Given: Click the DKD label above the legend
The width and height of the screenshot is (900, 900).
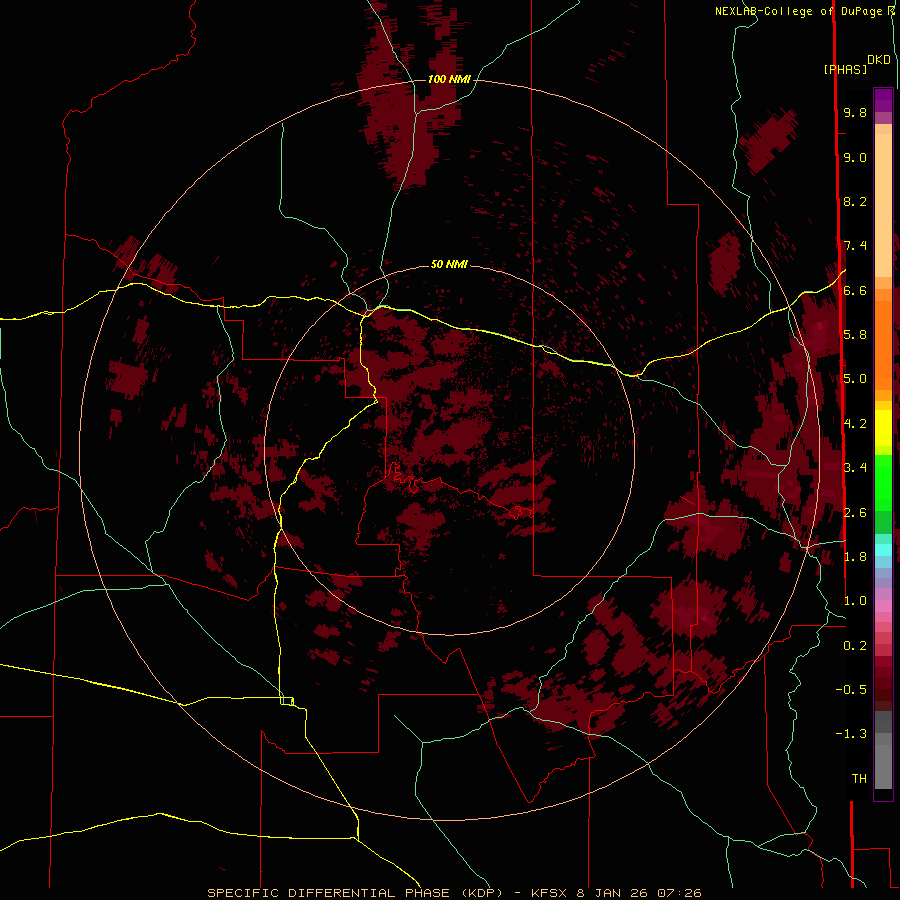Looking at the screenshot, I should (879, 60).
